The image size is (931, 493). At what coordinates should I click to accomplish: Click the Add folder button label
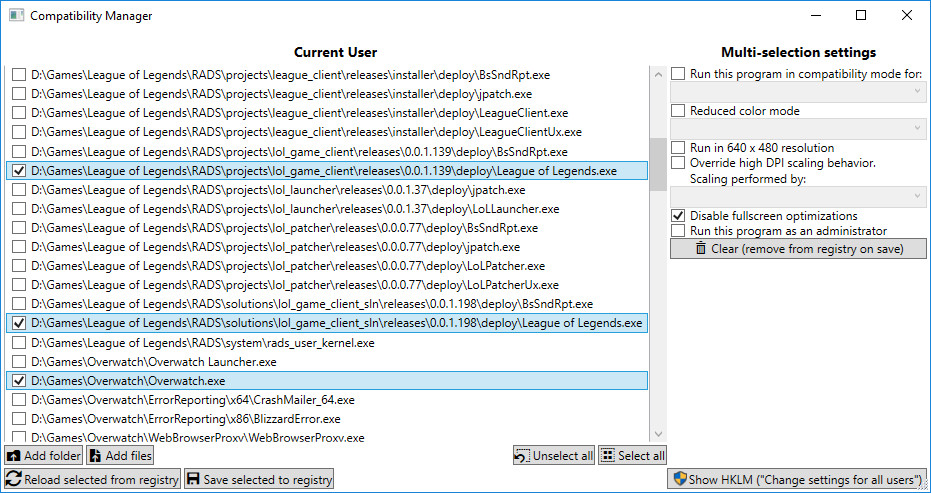(x=52, y=456)
